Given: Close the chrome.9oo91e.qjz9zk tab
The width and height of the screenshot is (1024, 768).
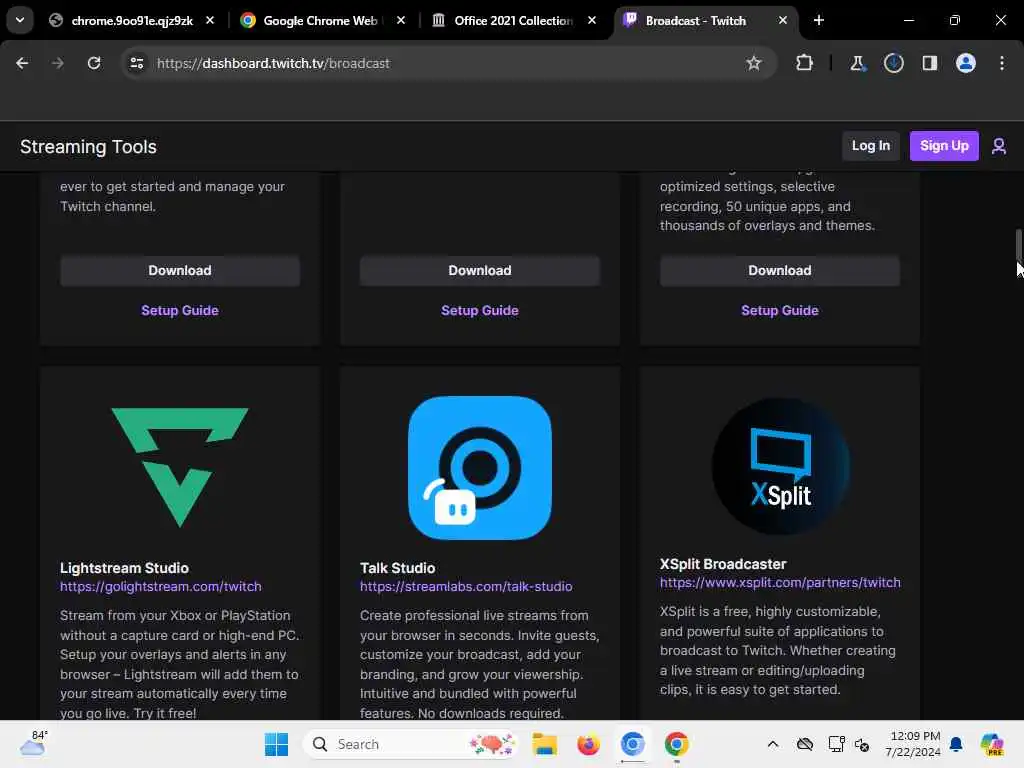Looking at the screenshot, I should pyautogui.click(x=210, y=20).
